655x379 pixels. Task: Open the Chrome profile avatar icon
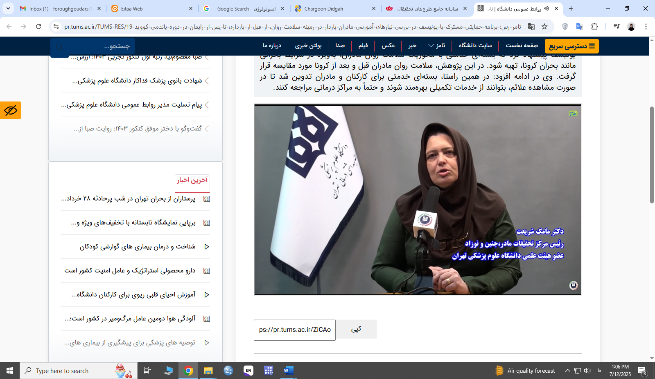pyautogui.click(x=631, y=27)
